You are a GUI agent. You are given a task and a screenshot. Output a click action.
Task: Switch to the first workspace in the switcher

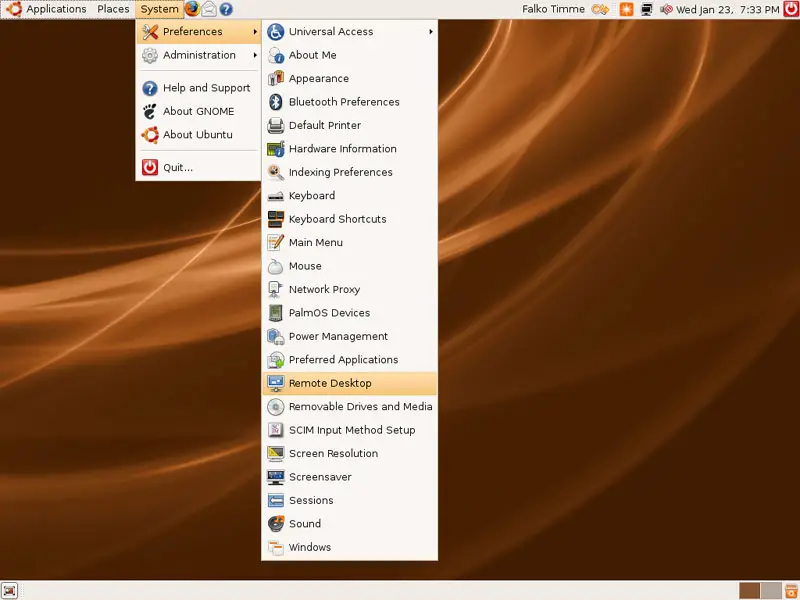coord(749,591)
